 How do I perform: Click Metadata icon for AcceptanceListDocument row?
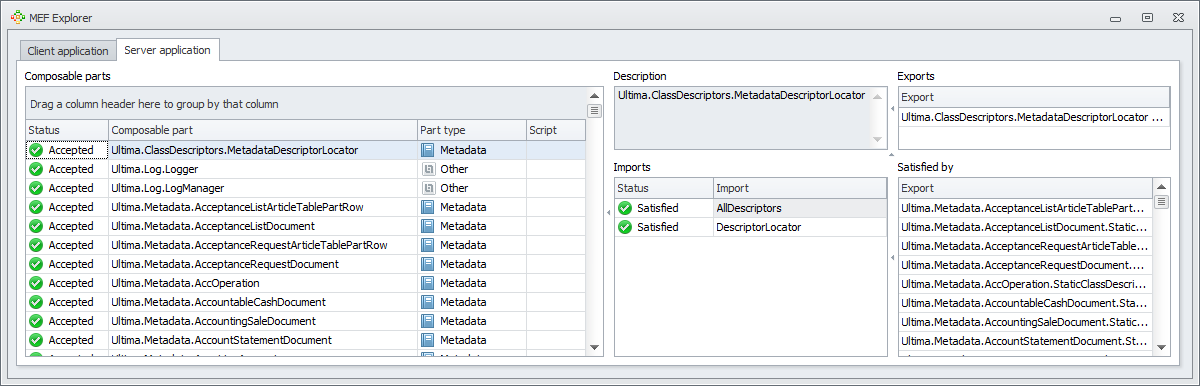point(428,226)
